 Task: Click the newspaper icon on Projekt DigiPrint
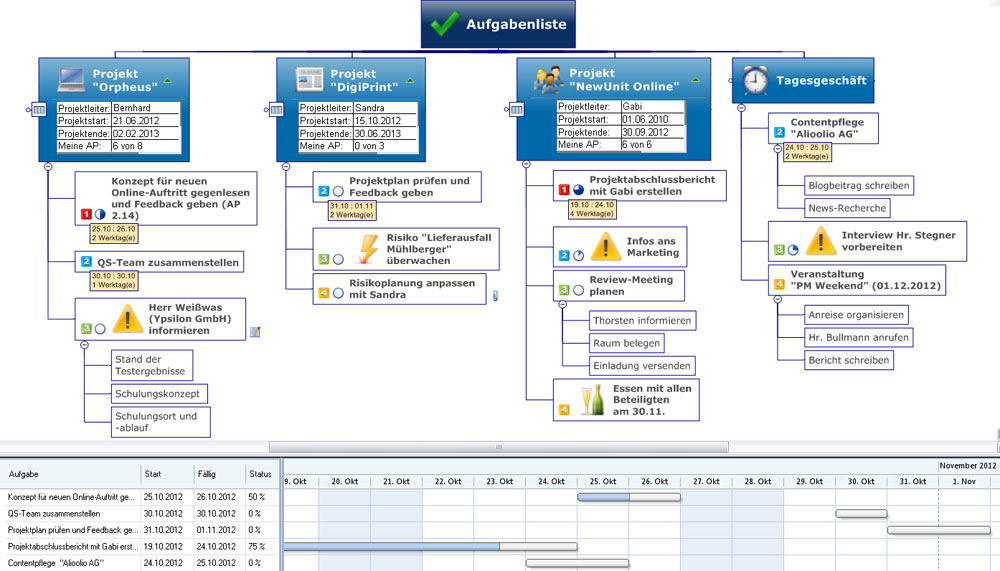[x=309, y=79]
